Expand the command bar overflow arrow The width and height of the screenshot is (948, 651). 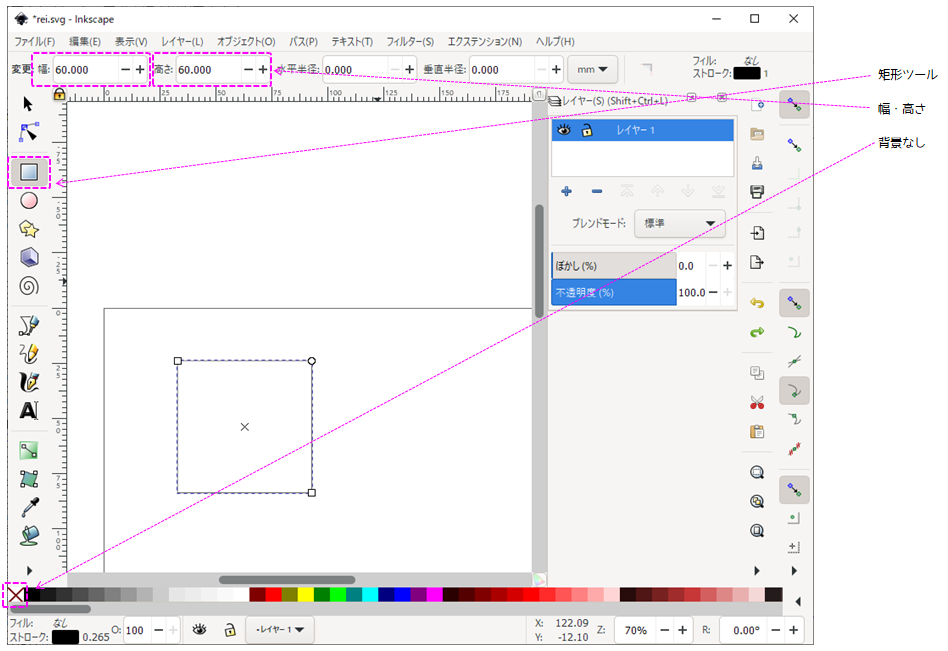[x=757, y=571]
